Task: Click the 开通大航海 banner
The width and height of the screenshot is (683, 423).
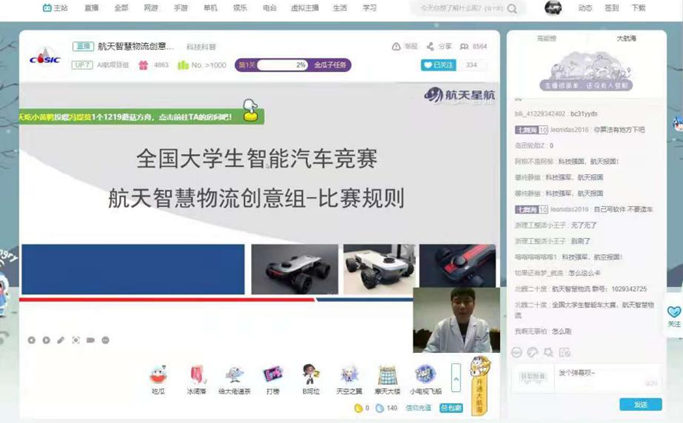Action: click(479, 386)
